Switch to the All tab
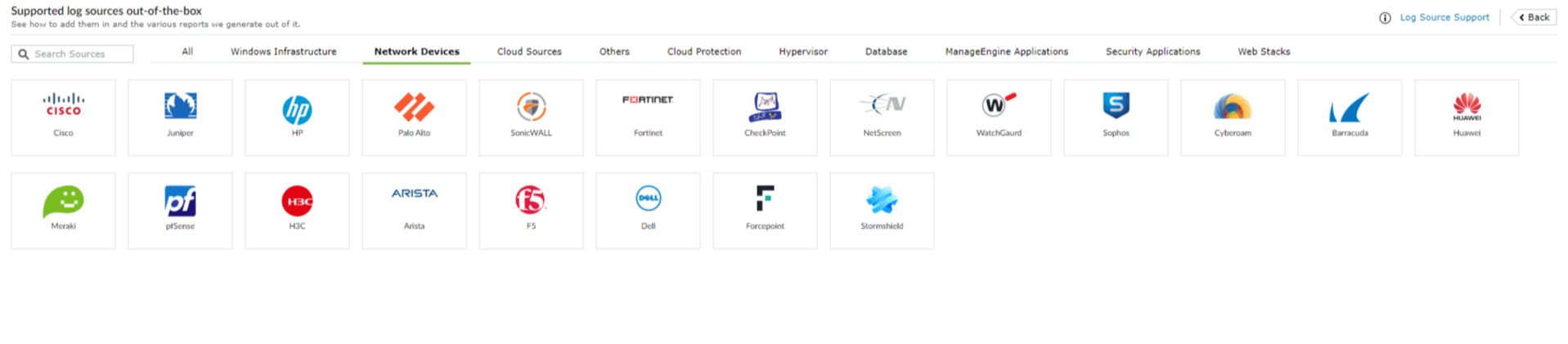This screenshot has width=1568, height=344. (x=187, y=51)
